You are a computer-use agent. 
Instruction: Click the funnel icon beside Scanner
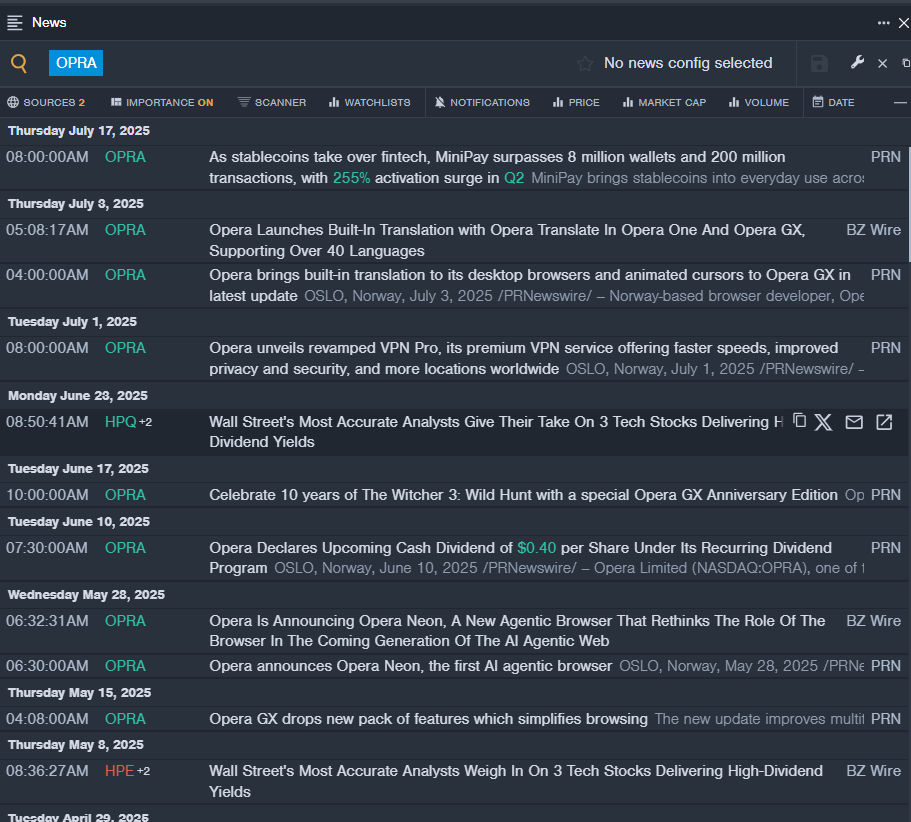244,102
